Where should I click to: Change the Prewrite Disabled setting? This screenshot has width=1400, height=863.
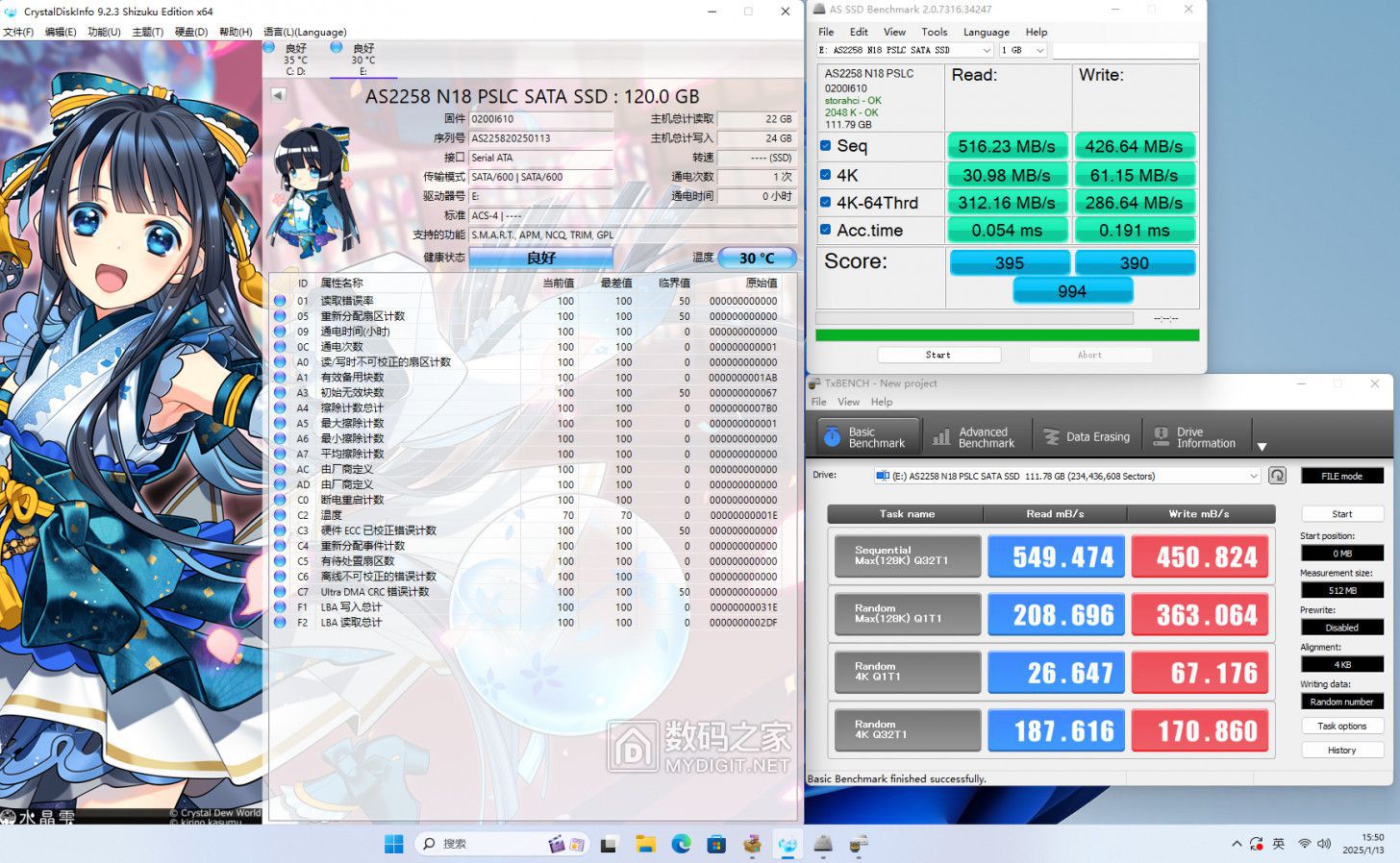pyautogui.click(x=1341, y=628)
